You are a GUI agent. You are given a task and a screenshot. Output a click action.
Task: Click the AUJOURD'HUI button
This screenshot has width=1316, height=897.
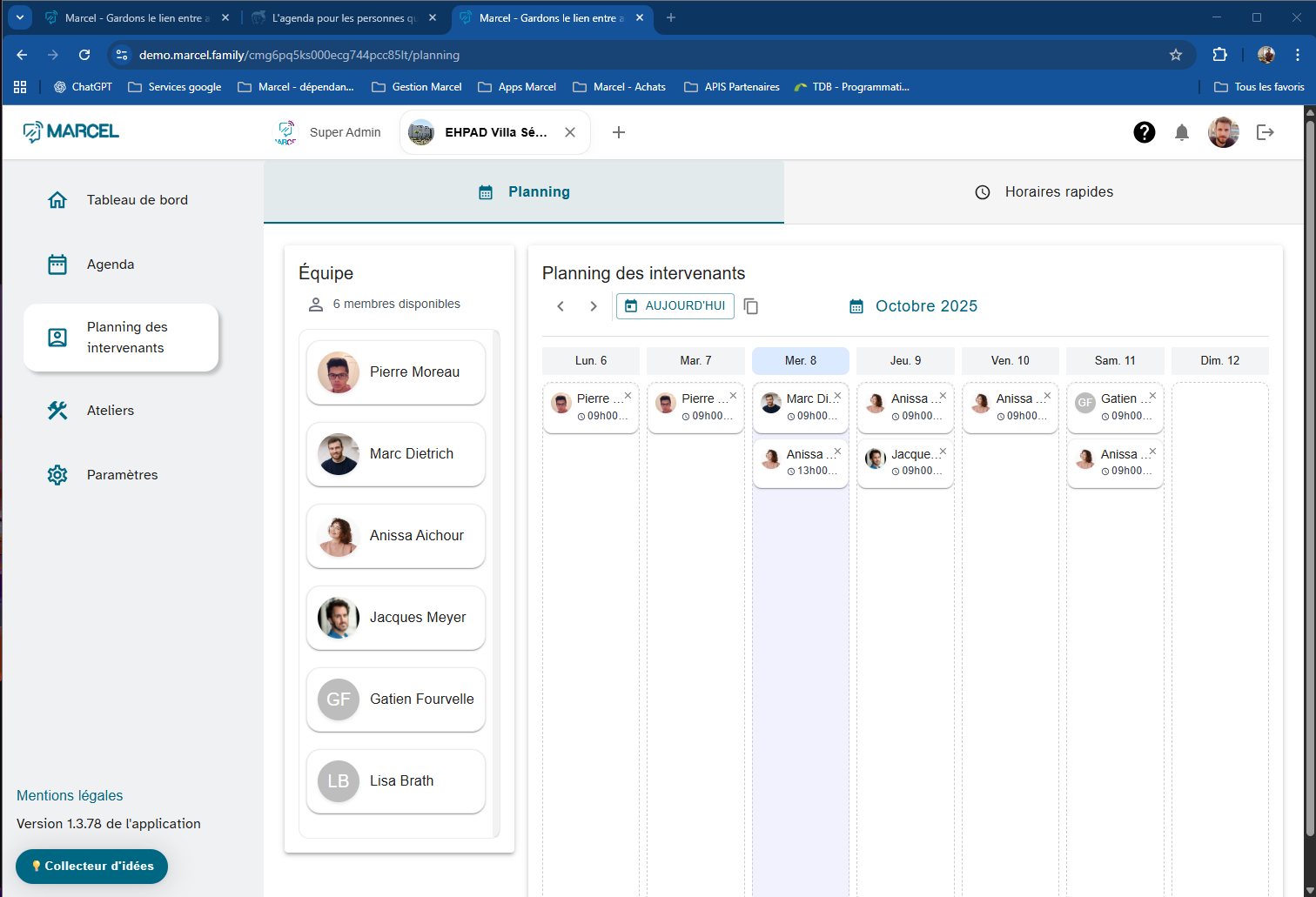(675, 306)
